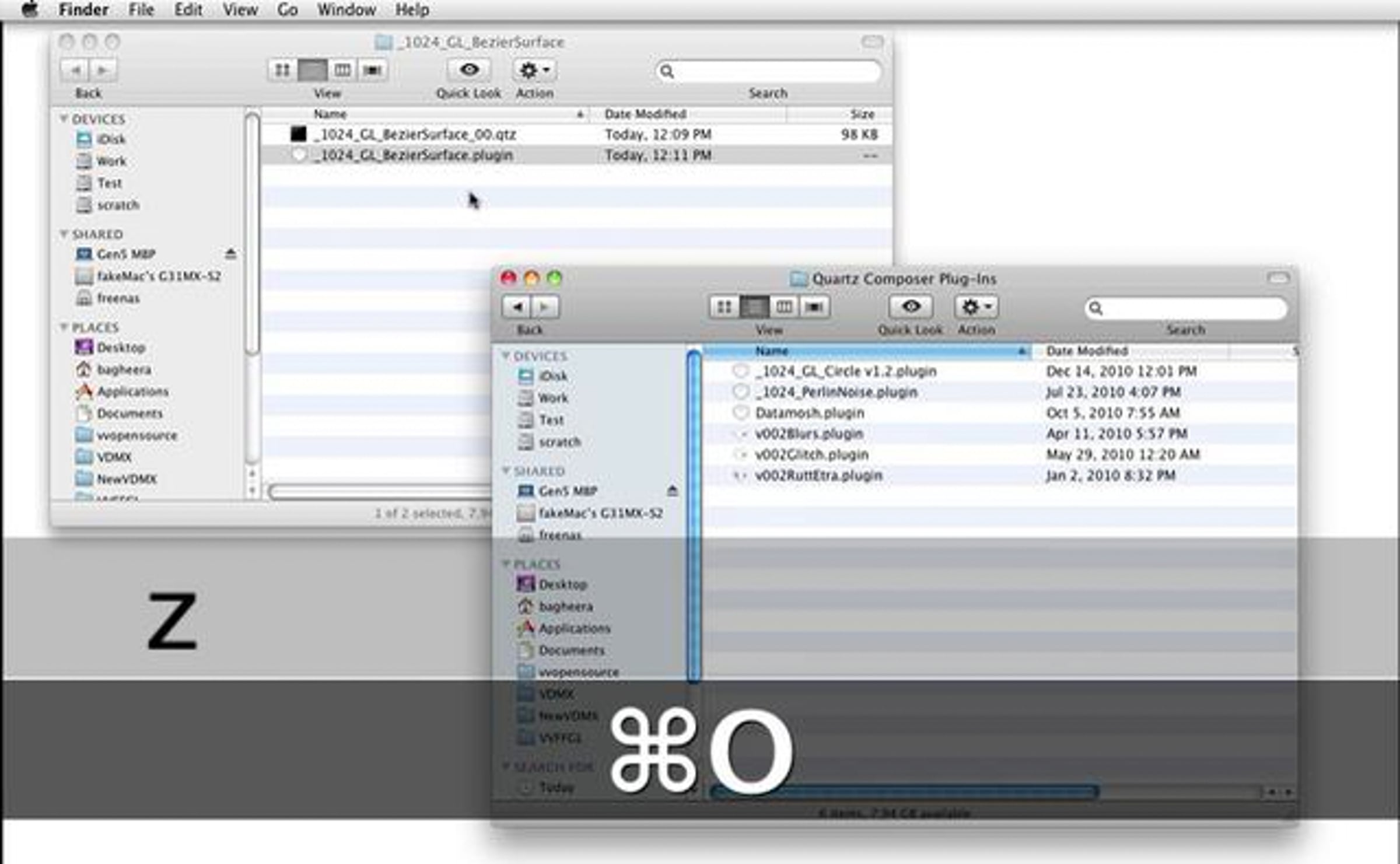Switch _1024_GL_BezierSurface window to column view
Image resolution: width=1400 pixels, height=864 pixels.
(342, 70)
